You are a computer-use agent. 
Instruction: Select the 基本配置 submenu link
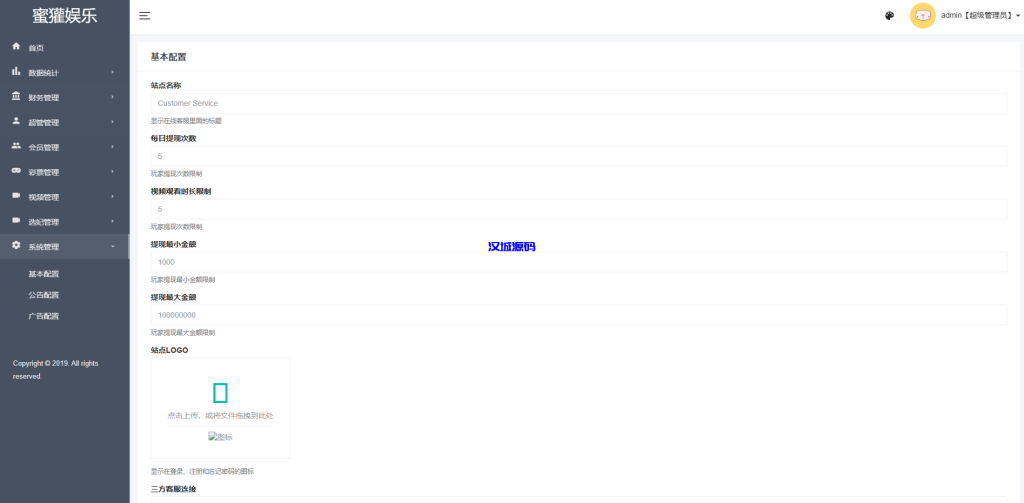[44, 274]
